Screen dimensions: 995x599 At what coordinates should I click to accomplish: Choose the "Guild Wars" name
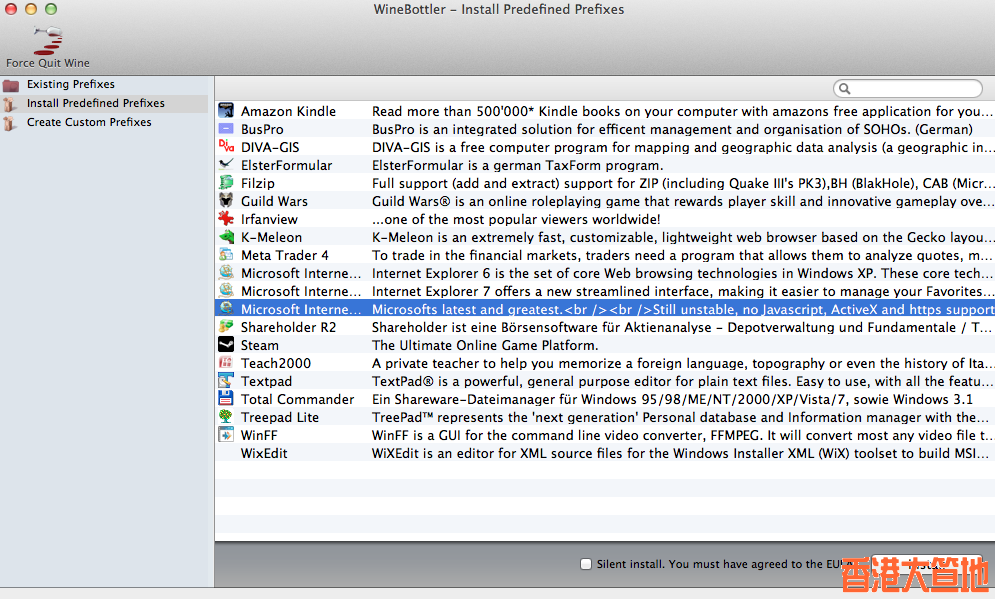[274, 201]
